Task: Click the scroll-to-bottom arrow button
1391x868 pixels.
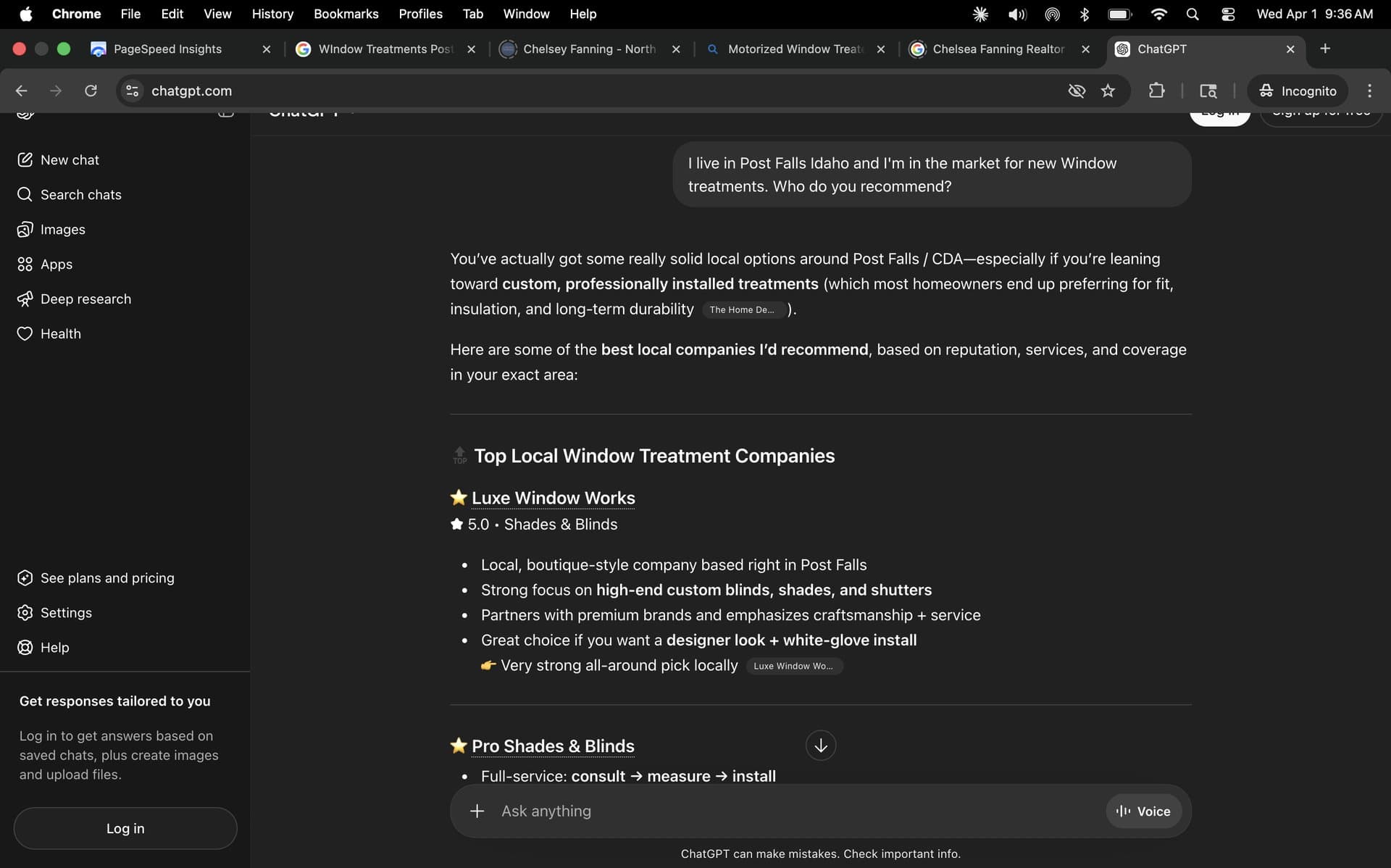Action: coord(820,746)
